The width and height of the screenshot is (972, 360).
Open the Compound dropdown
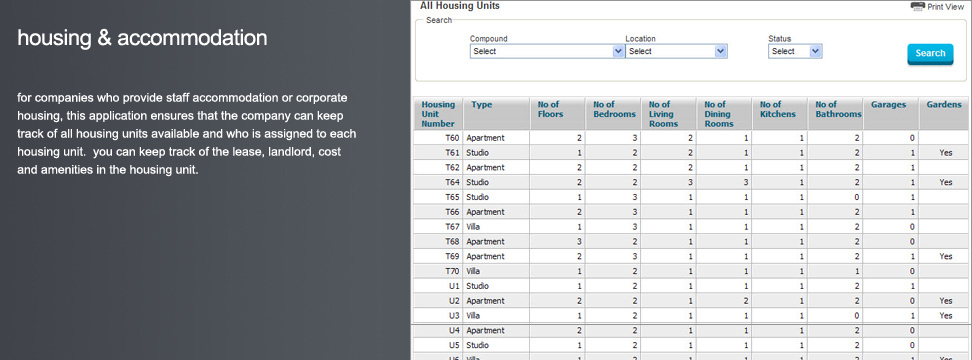[x=547, y=51]
